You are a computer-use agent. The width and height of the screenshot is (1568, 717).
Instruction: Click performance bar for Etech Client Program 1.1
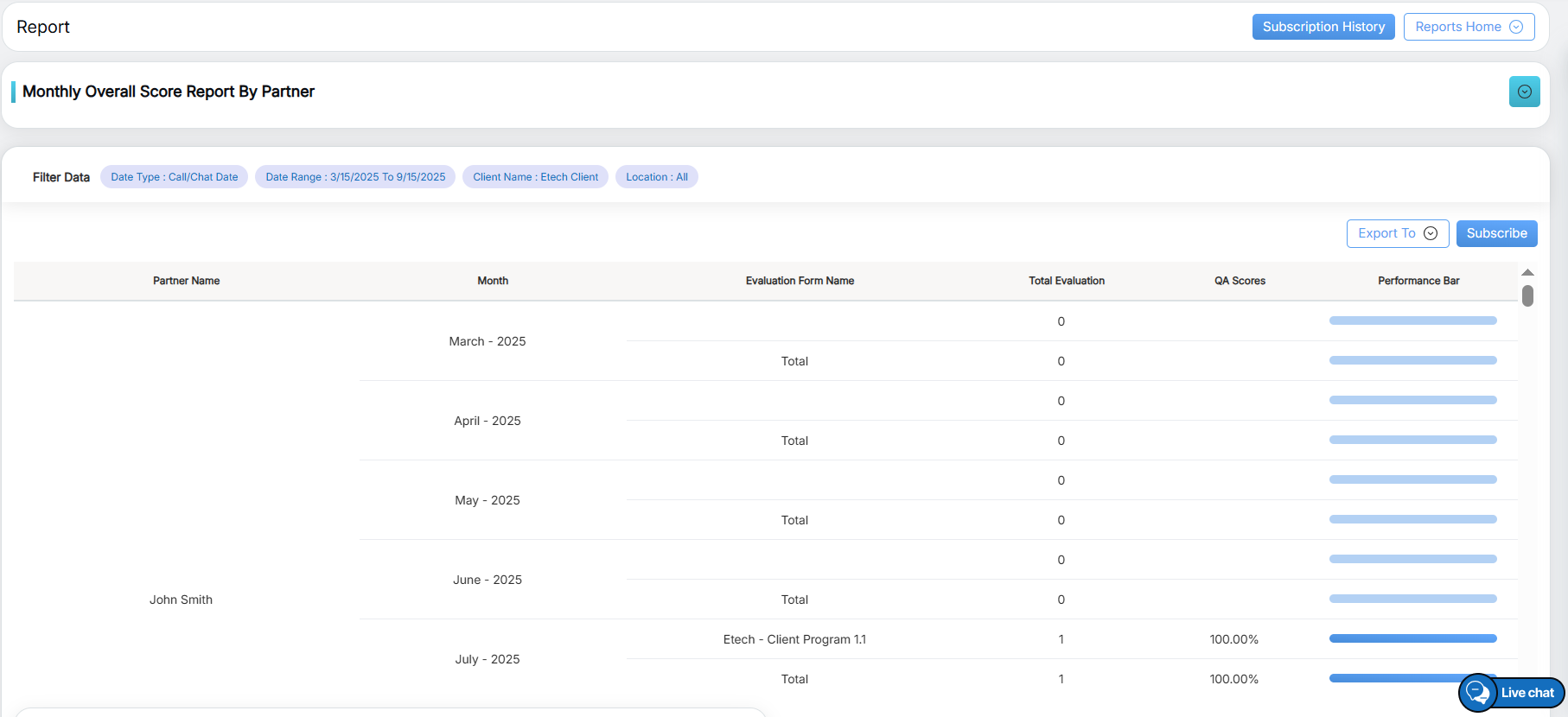[x=1412, y=638]
